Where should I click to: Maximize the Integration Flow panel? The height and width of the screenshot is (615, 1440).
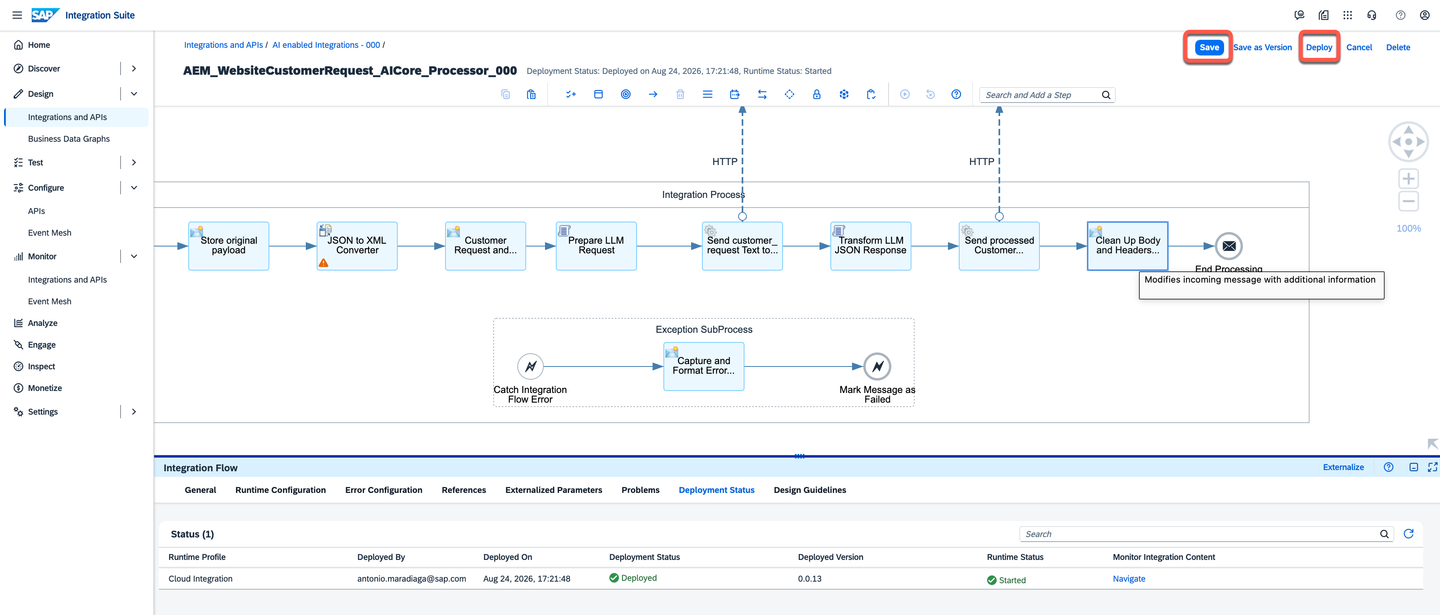coord(1433,467)
